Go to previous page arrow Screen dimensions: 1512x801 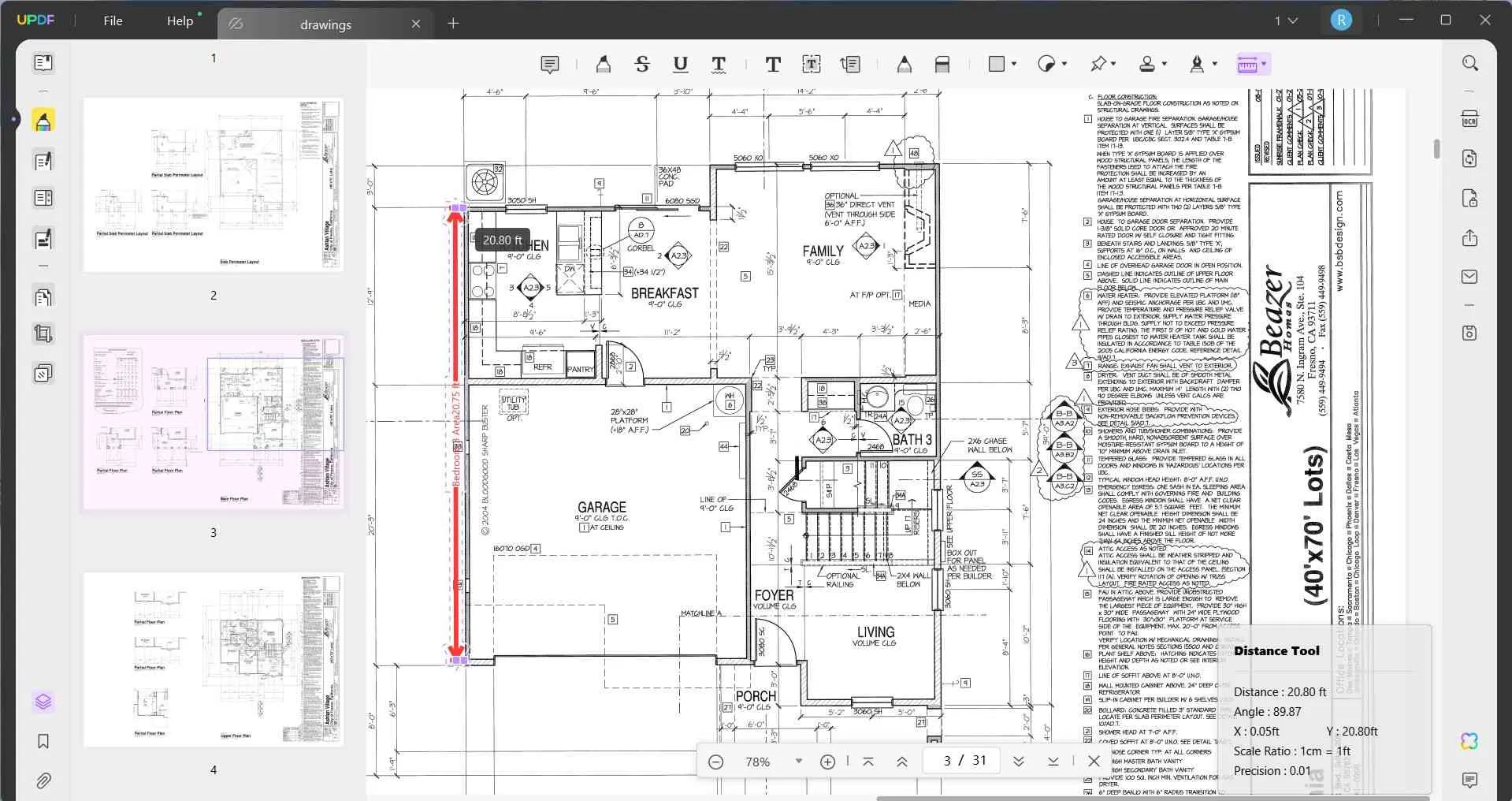click(902, 762)
